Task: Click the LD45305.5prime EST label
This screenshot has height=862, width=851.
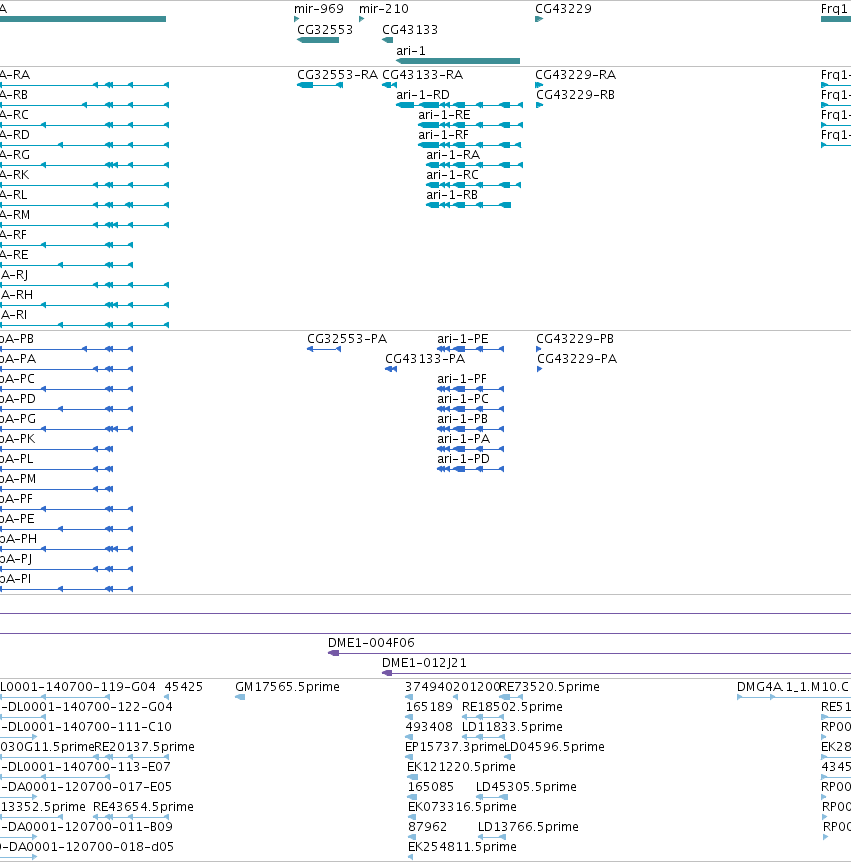Action: (526, 787)
